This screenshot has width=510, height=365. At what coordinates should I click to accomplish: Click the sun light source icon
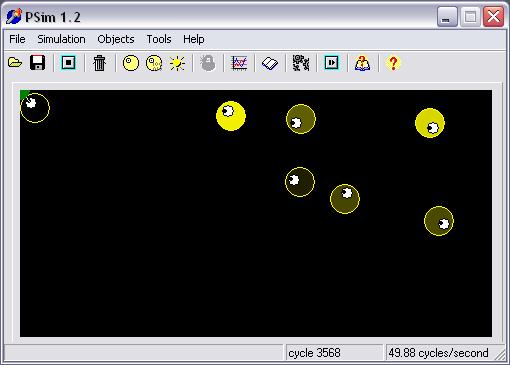pos(177,63)
